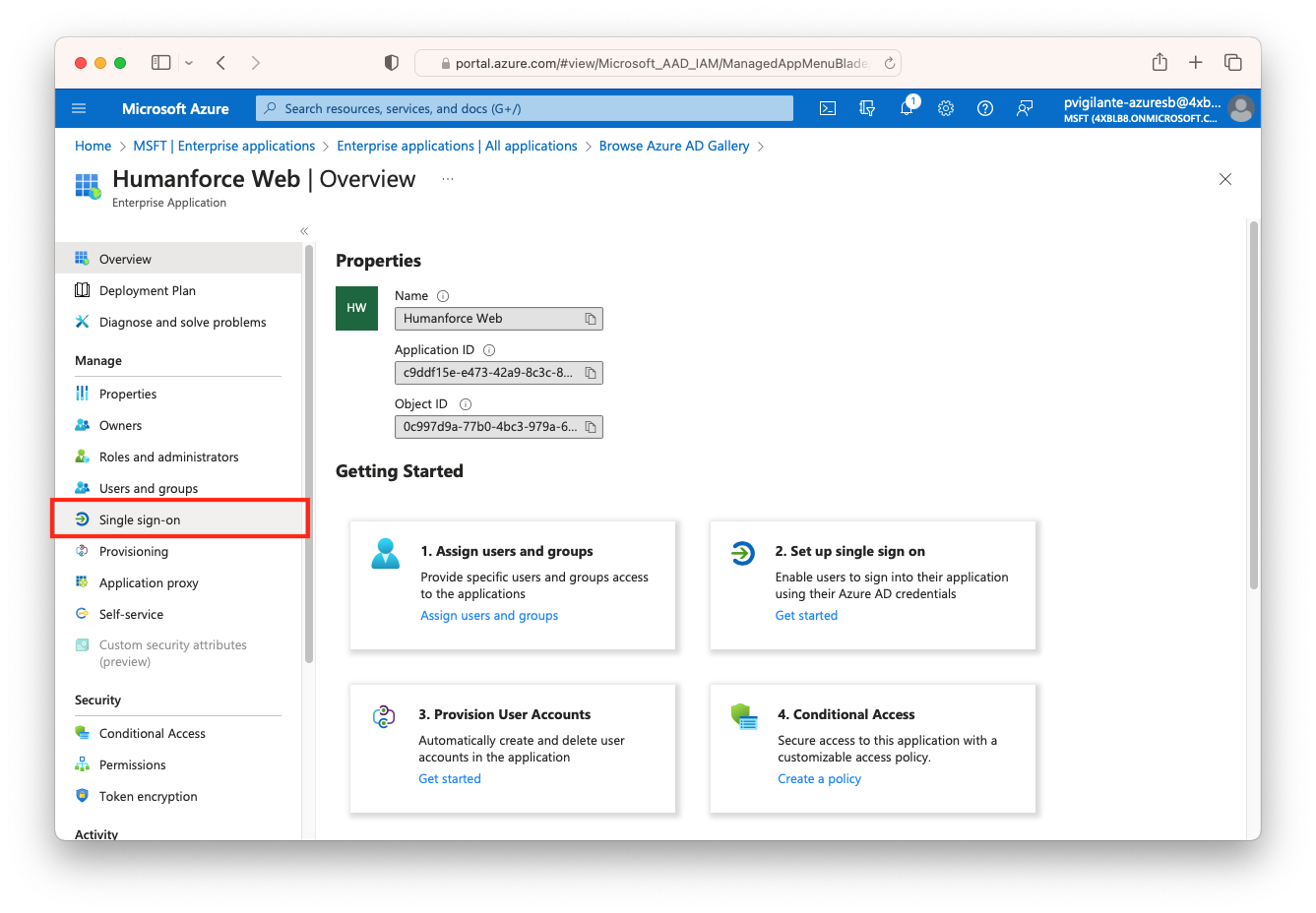Collapse the left navigation pane chevron
The height and width of the screenshot is (913, 1316).
(x=303, y=230)
